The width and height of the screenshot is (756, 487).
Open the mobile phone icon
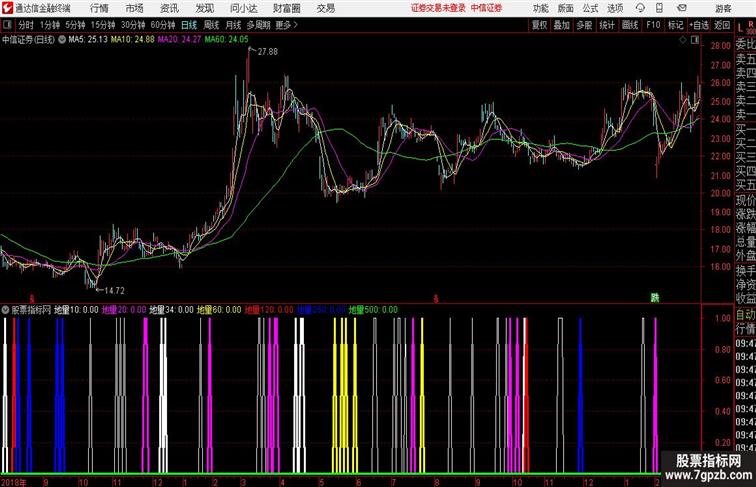point(659,8)
